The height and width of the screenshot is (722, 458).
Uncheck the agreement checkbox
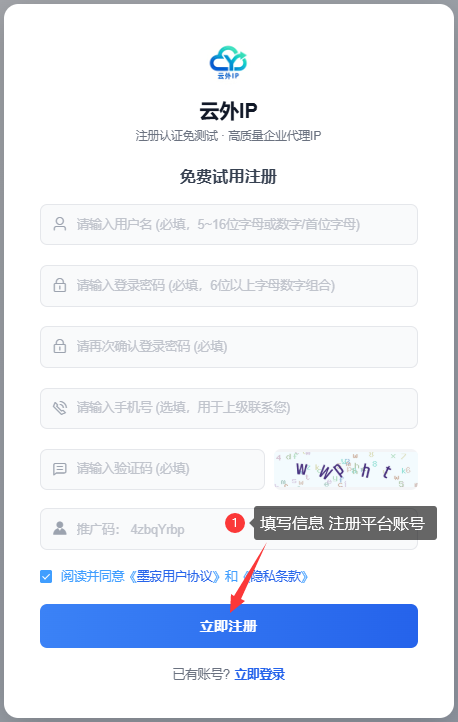tap(46, 576)
